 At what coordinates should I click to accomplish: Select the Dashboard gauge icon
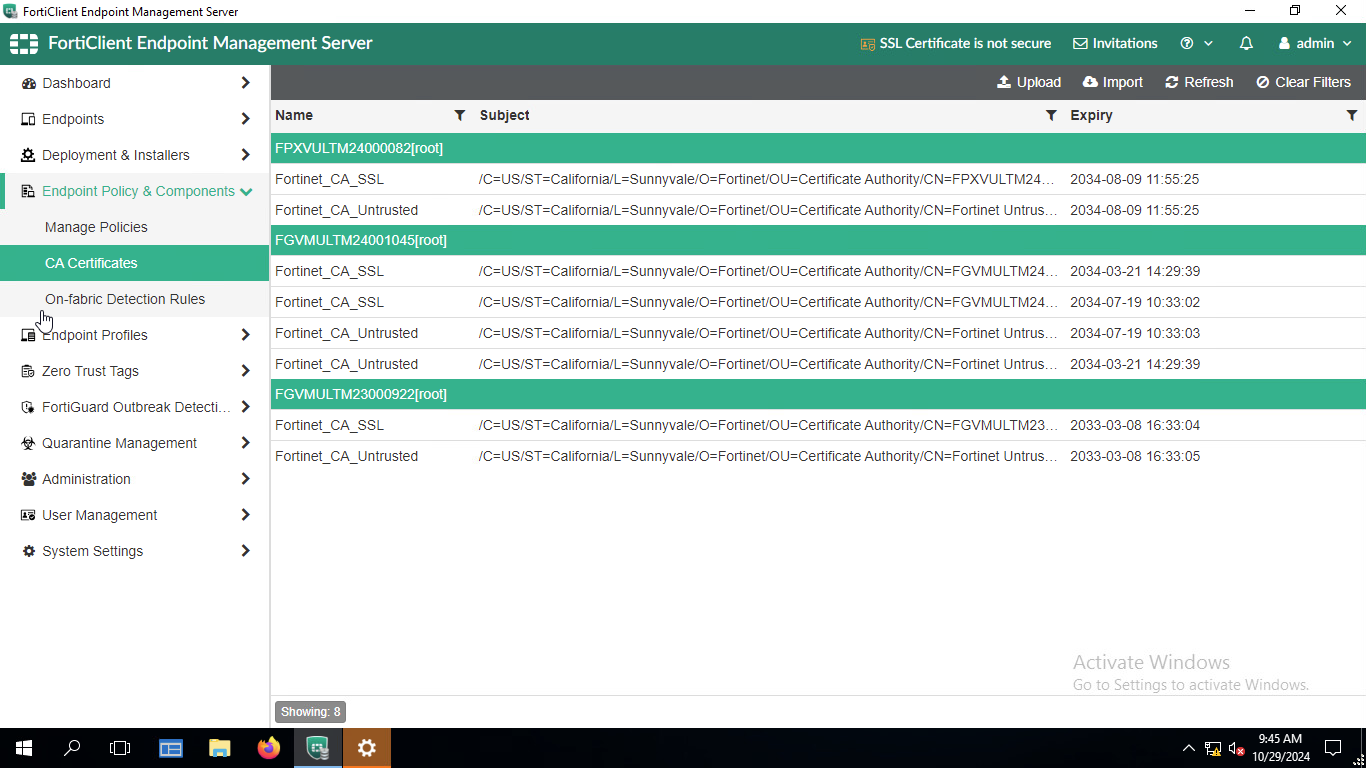29,83
